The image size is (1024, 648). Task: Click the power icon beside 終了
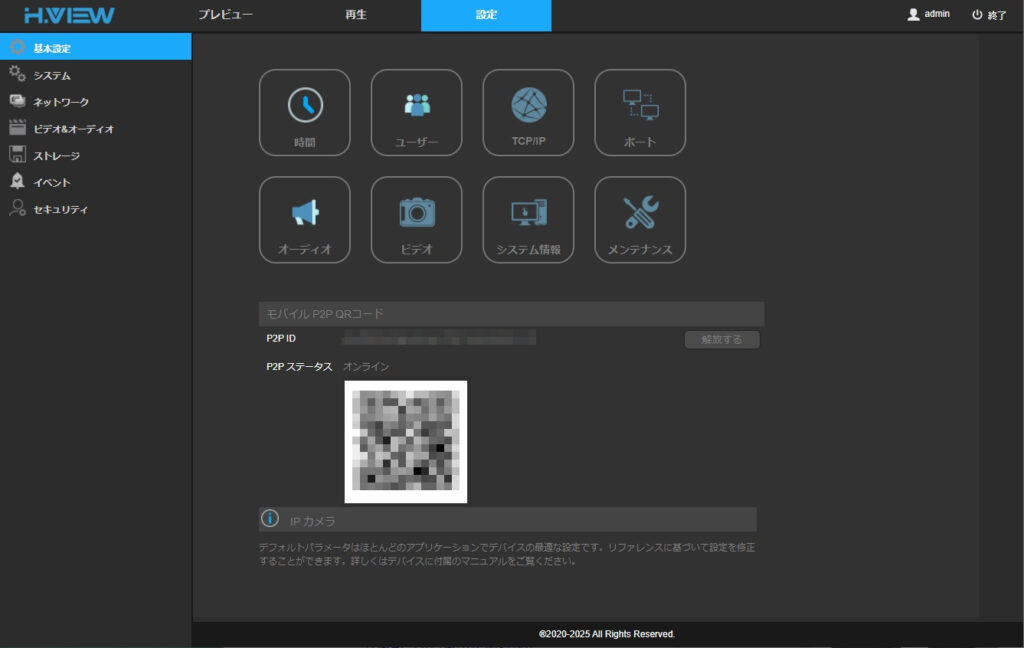pos(977,14)
